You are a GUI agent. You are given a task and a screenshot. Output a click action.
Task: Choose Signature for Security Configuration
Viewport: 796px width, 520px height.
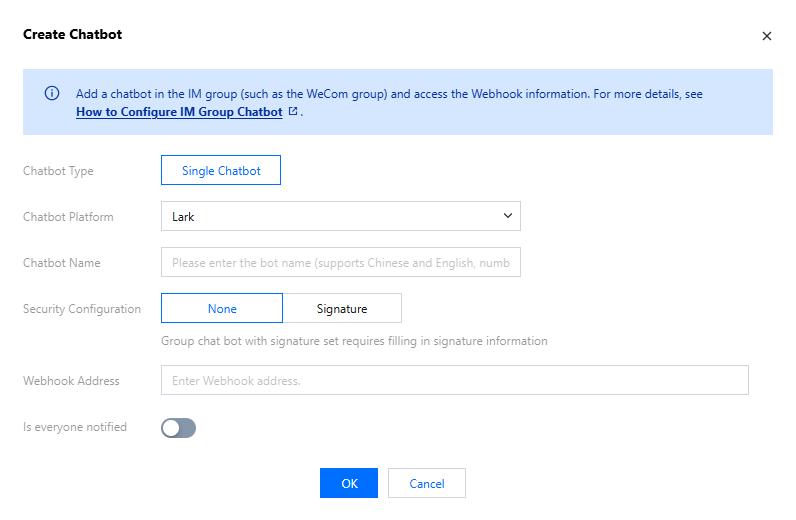(x=342, y=309)
